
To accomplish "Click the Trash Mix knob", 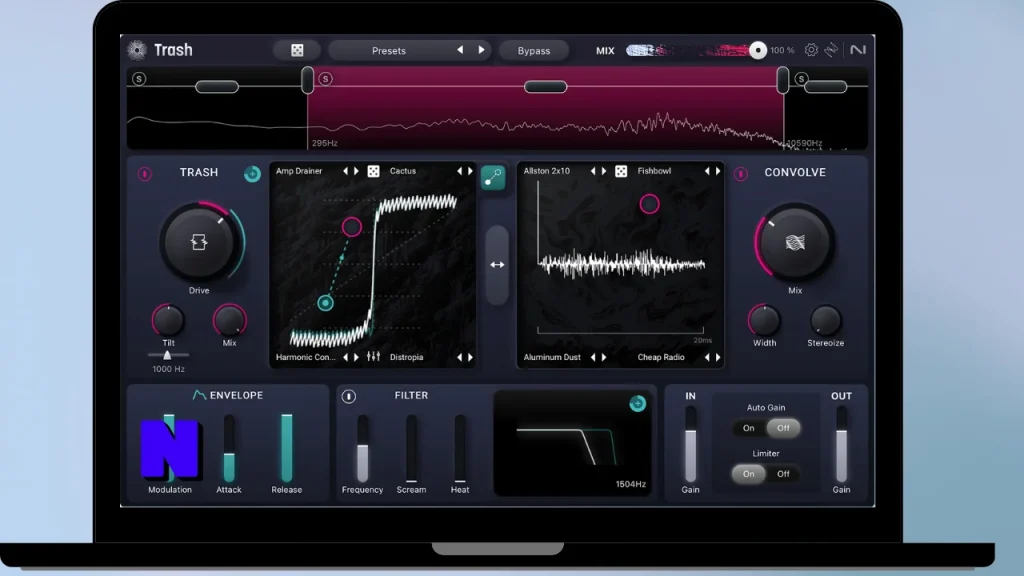I will pyautogui.click(x=229, y=321).
